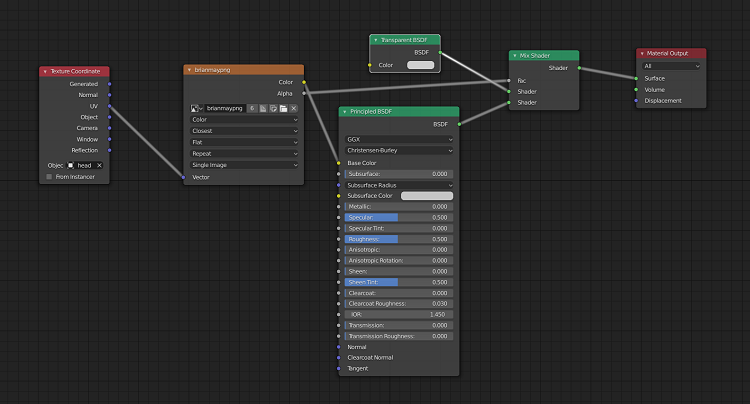Click the Transparent BSDF color swatch
This screenshot has width=750, height=404.
(420, 65)
